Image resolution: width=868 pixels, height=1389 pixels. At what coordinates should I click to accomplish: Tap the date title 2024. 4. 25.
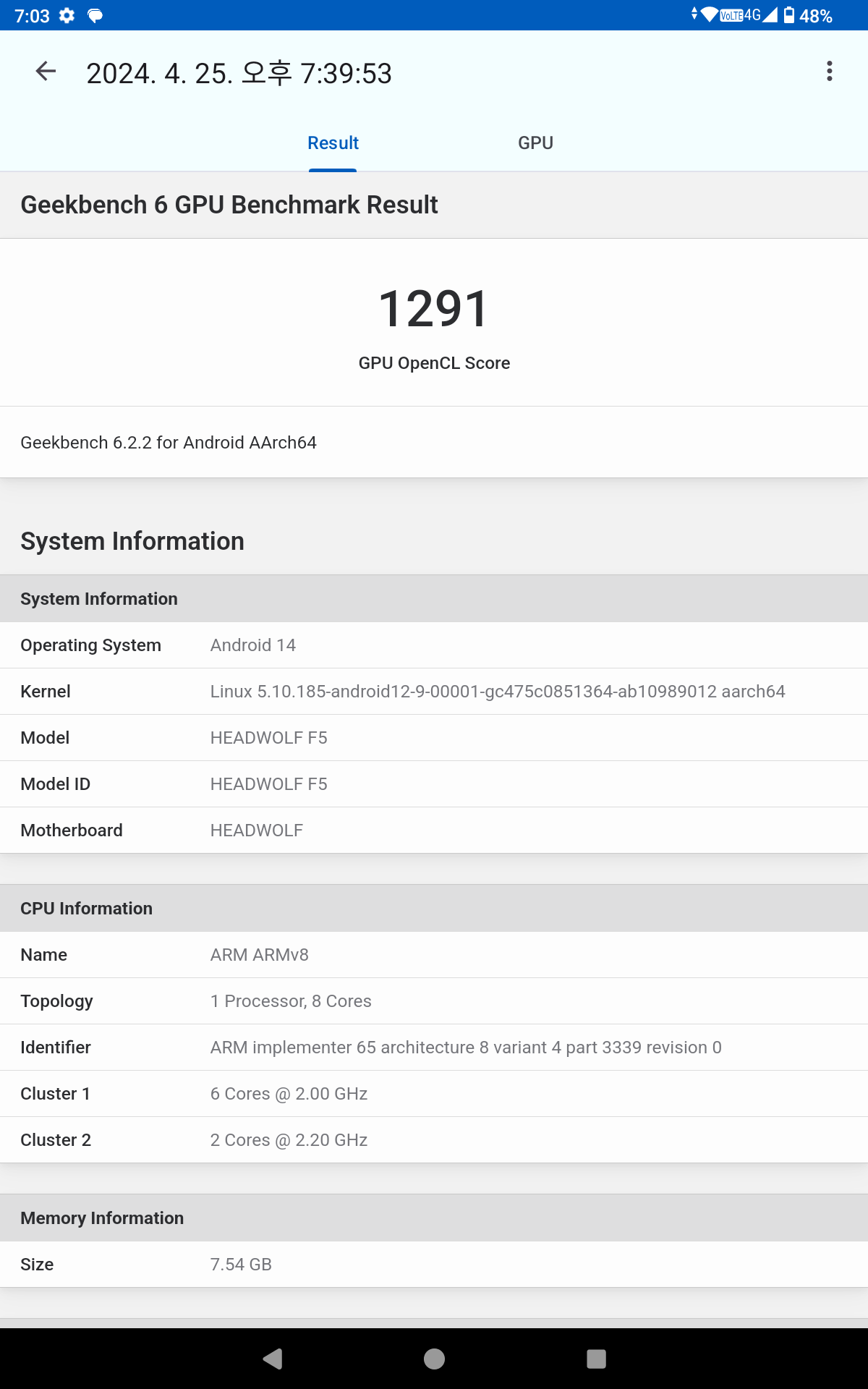pos(239,73)
